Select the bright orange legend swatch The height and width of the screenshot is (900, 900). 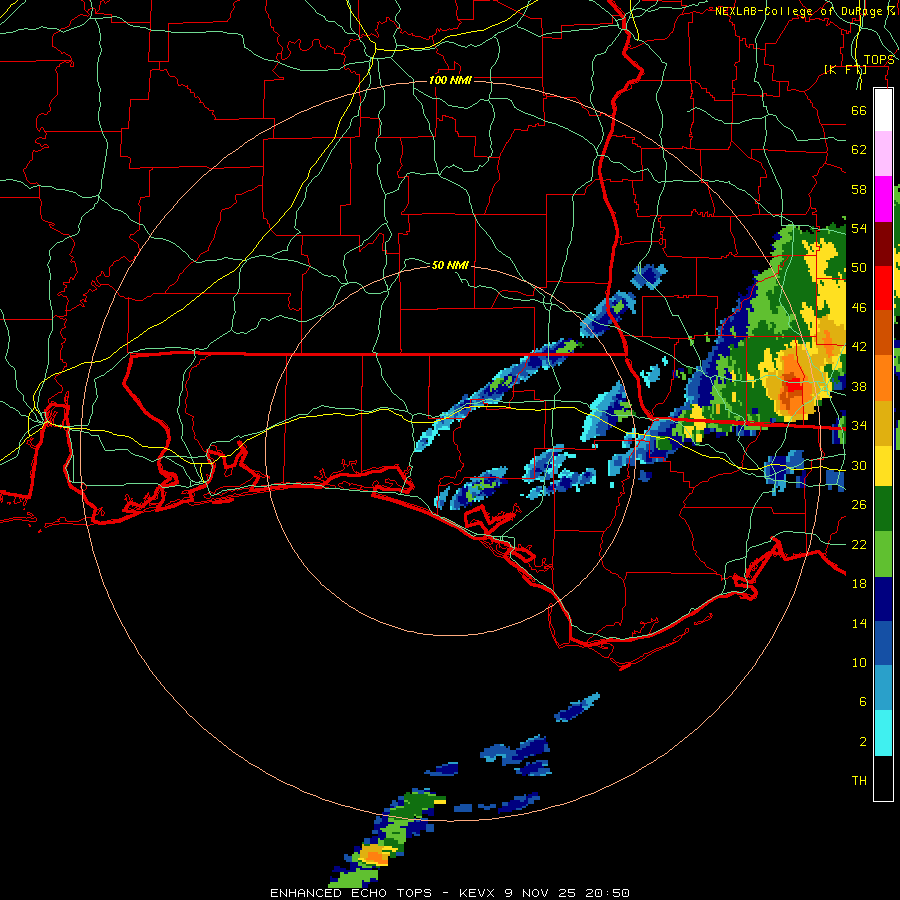[x=883, y=378]
